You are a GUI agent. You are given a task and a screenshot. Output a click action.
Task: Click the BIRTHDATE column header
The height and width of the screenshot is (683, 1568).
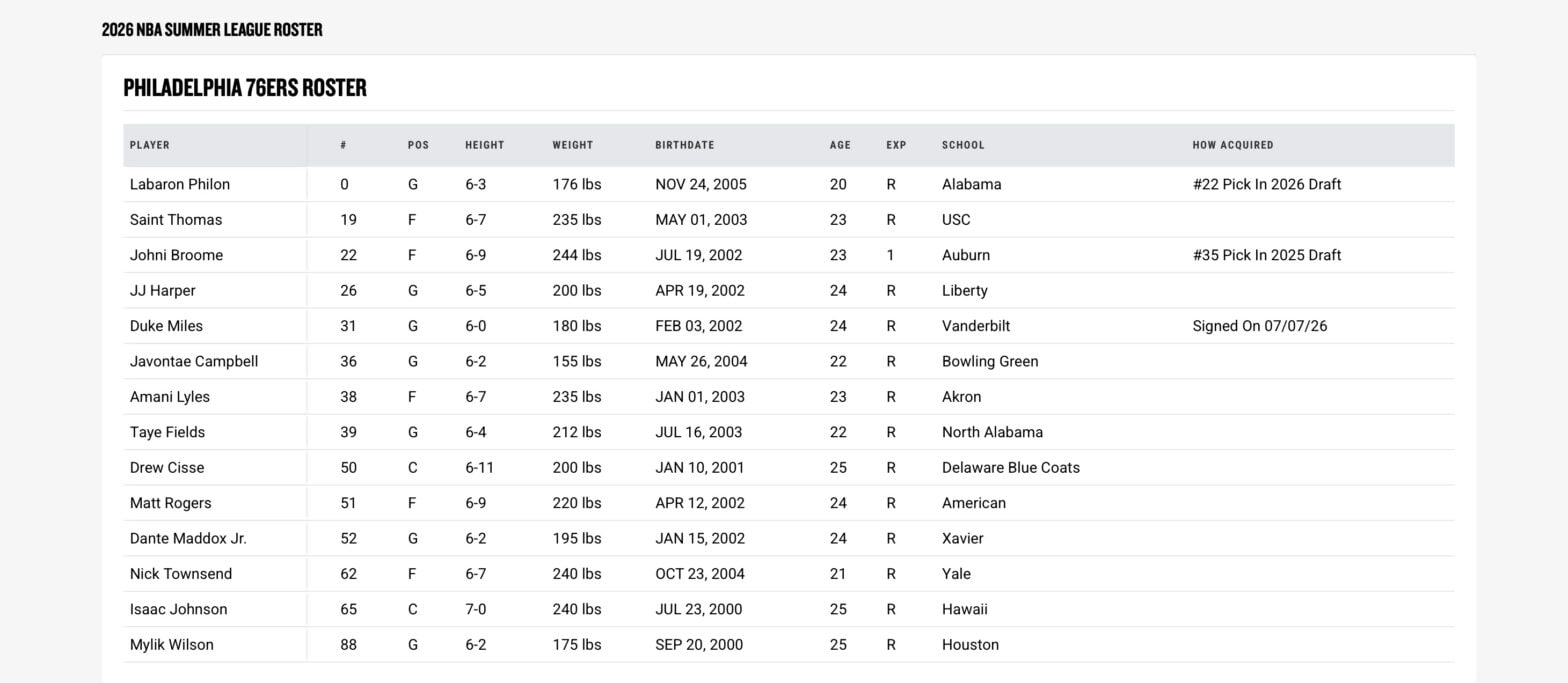(685, 145)
